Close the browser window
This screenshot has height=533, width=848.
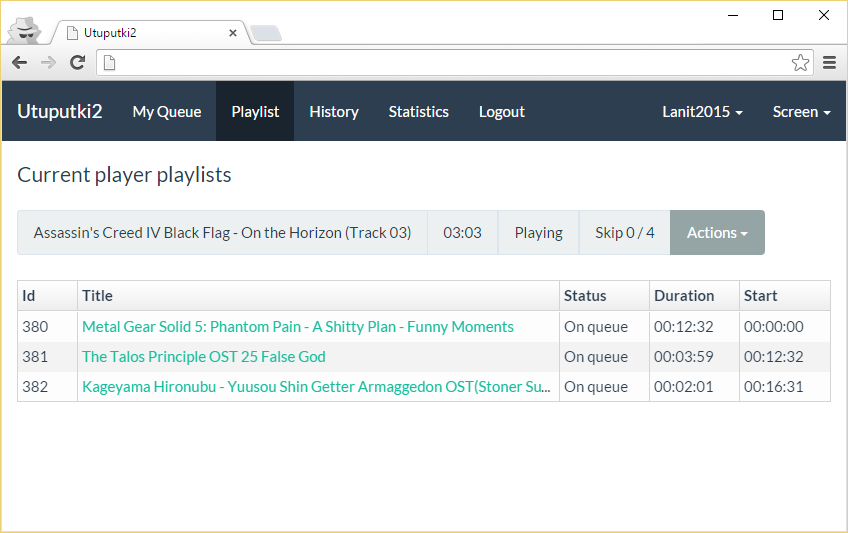tap(824, 15)
